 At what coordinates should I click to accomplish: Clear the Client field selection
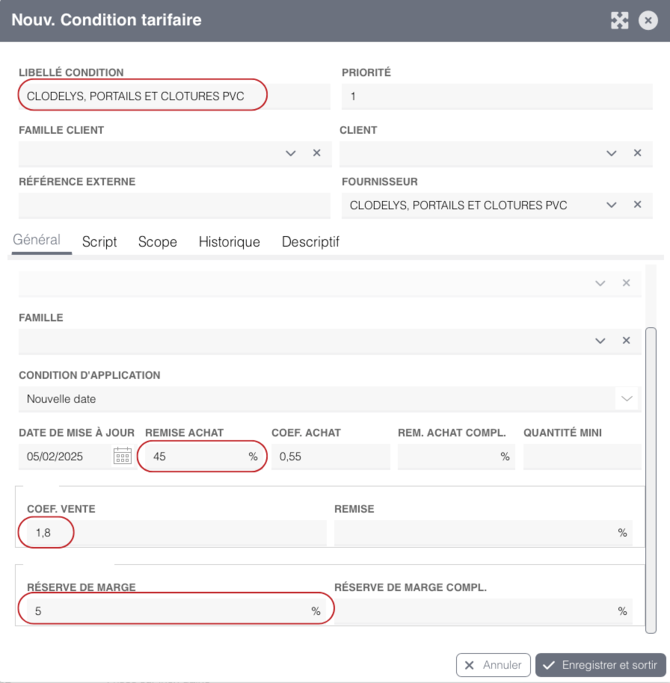637,153
